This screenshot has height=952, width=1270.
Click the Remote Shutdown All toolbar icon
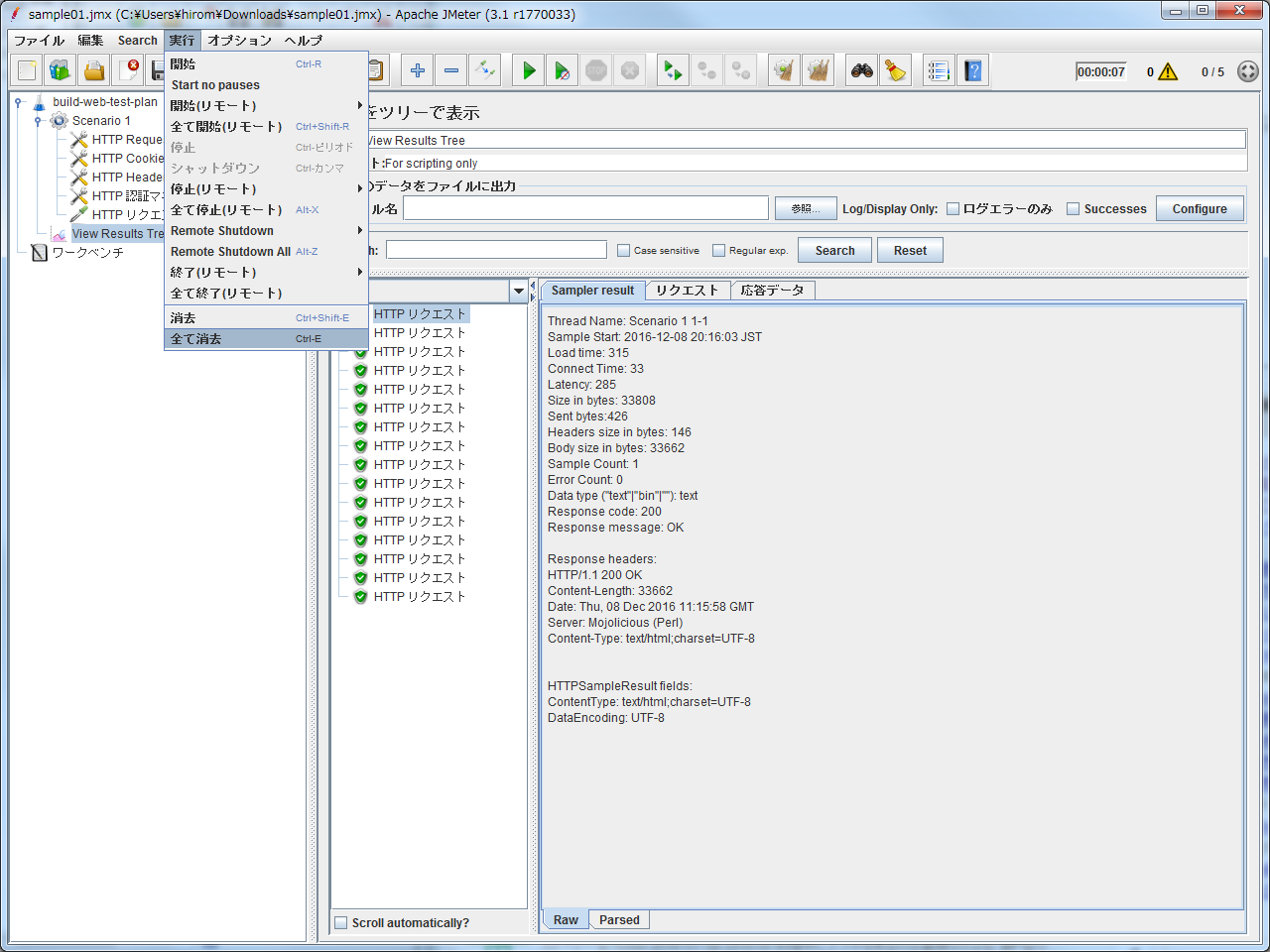741,70
